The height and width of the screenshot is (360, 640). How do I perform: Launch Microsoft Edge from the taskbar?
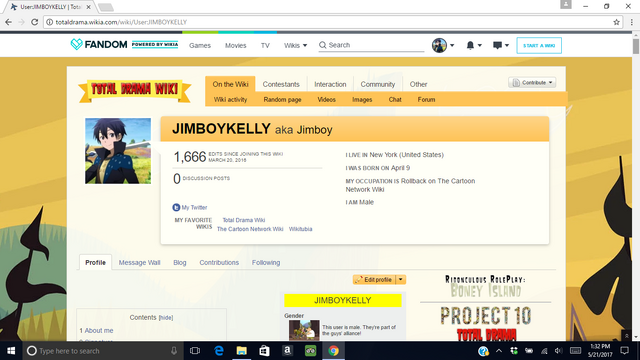219,351
